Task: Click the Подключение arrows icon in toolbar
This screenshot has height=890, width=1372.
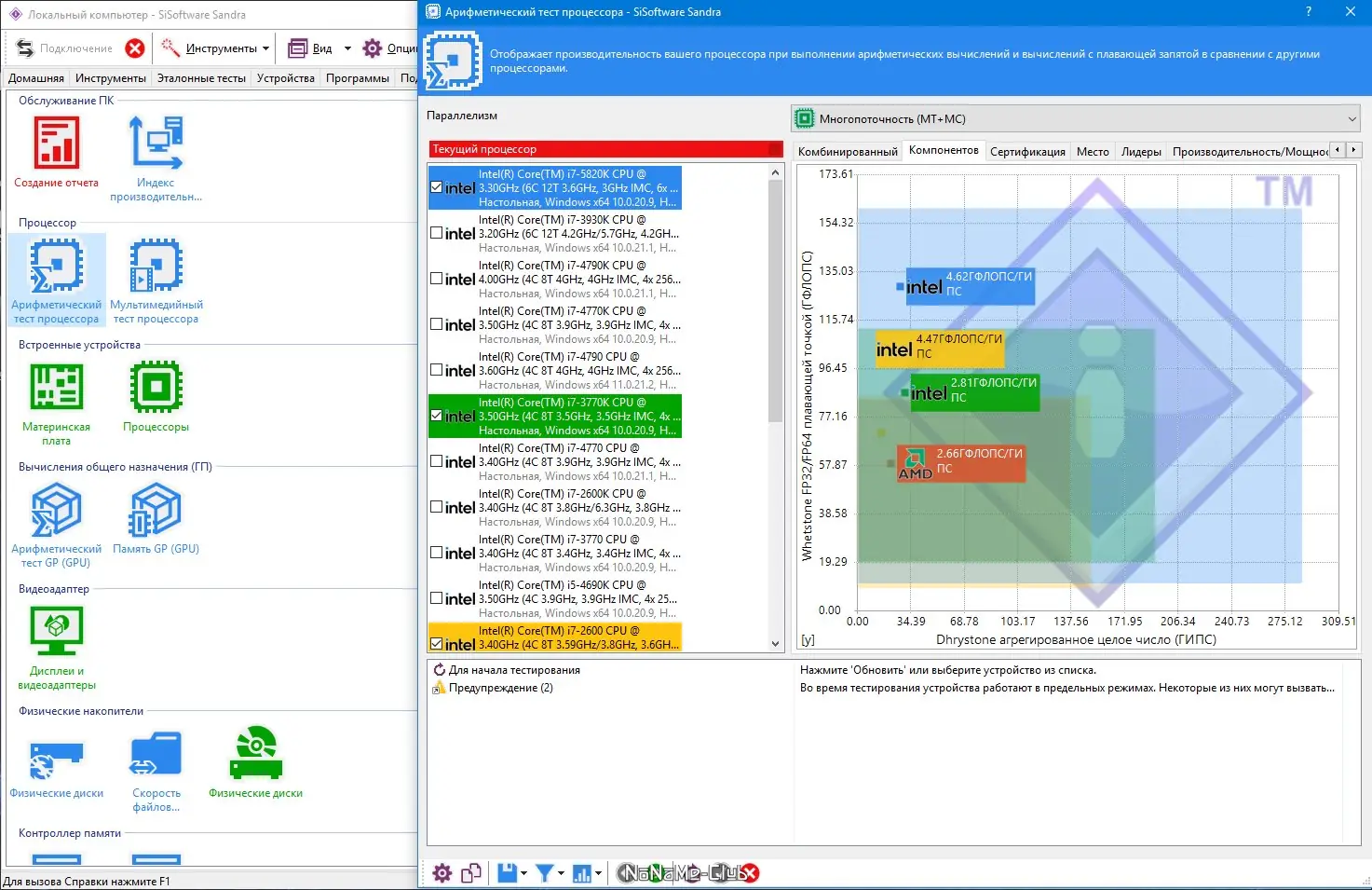Action: (25, 48)
